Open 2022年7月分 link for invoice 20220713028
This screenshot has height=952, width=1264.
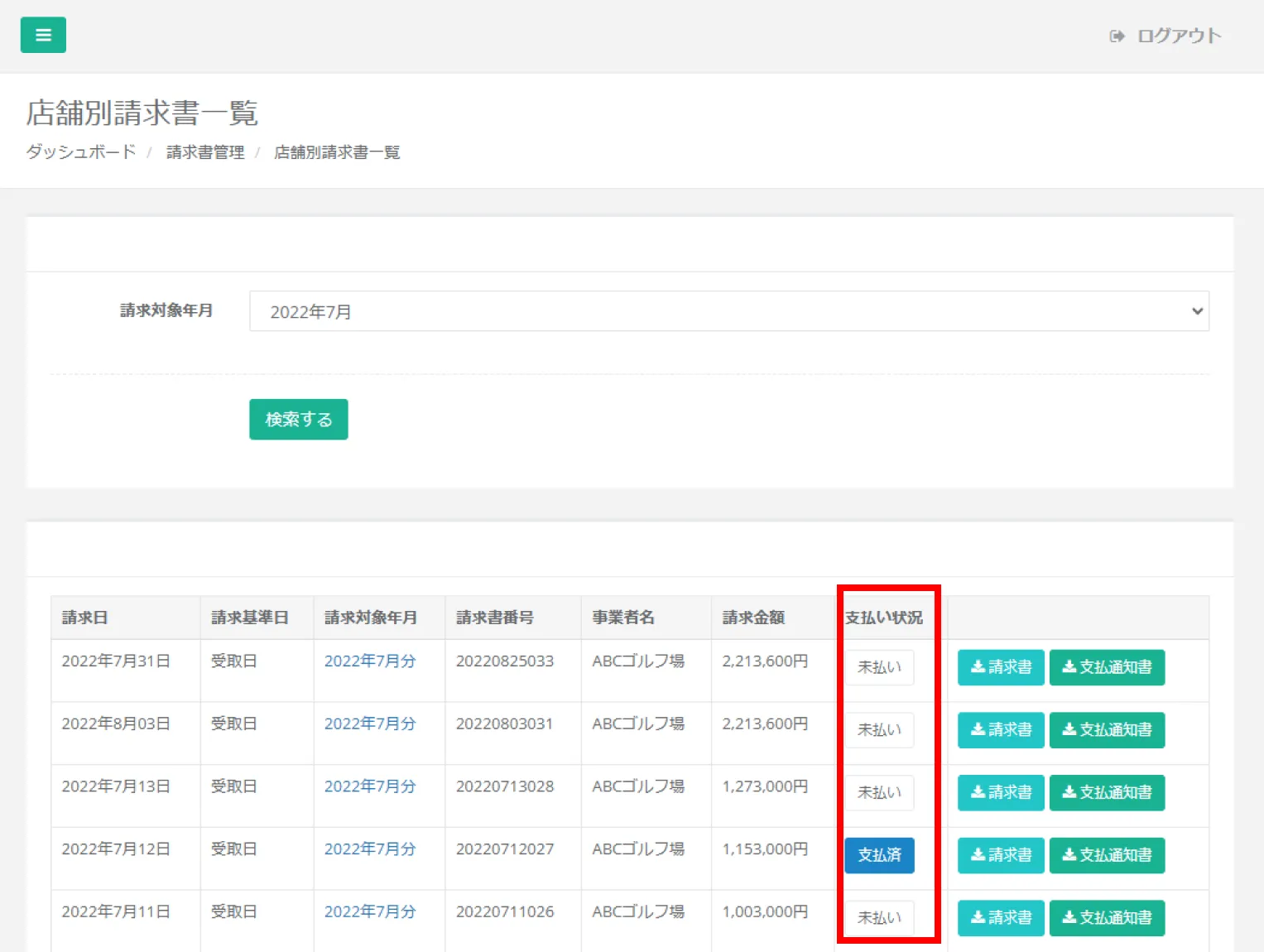pos(369,786)
